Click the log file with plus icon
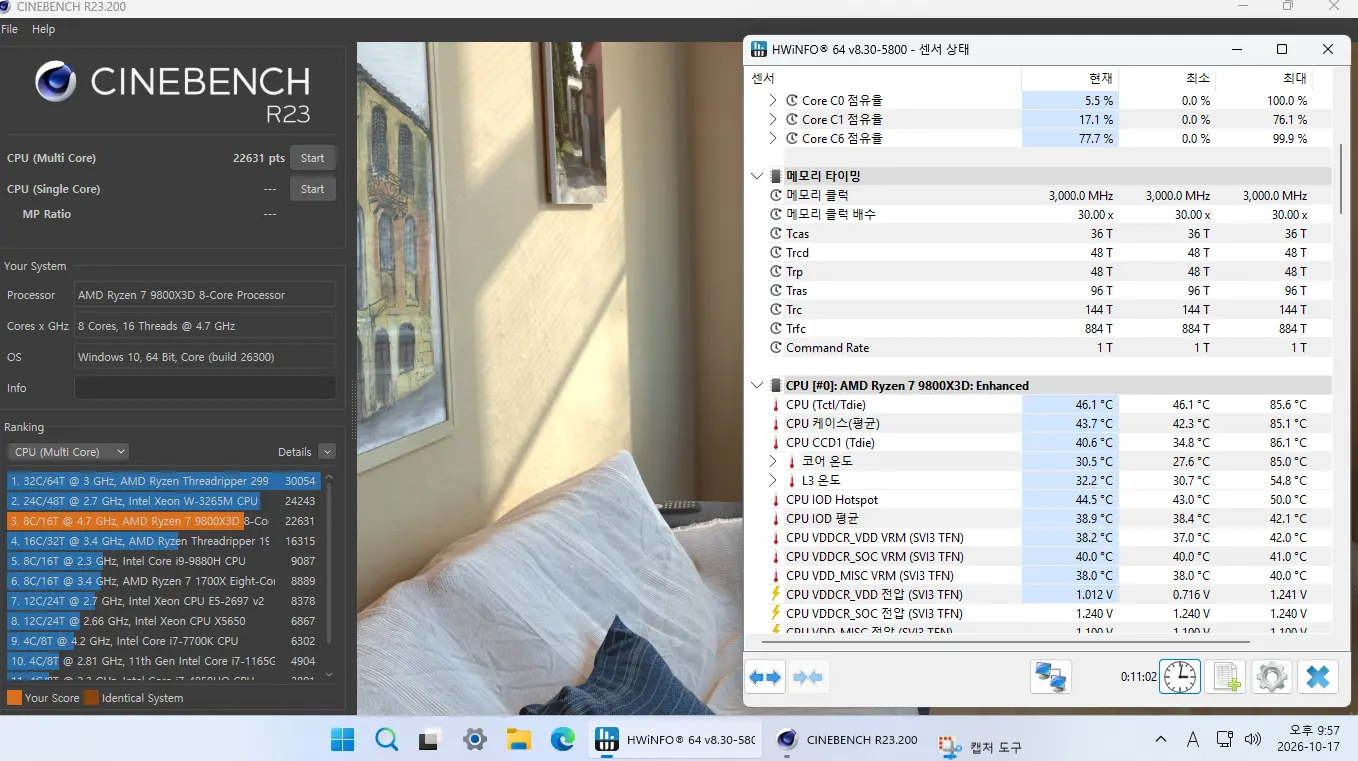The width and height of the screenshot is (1358, 761). [1226, 677]
